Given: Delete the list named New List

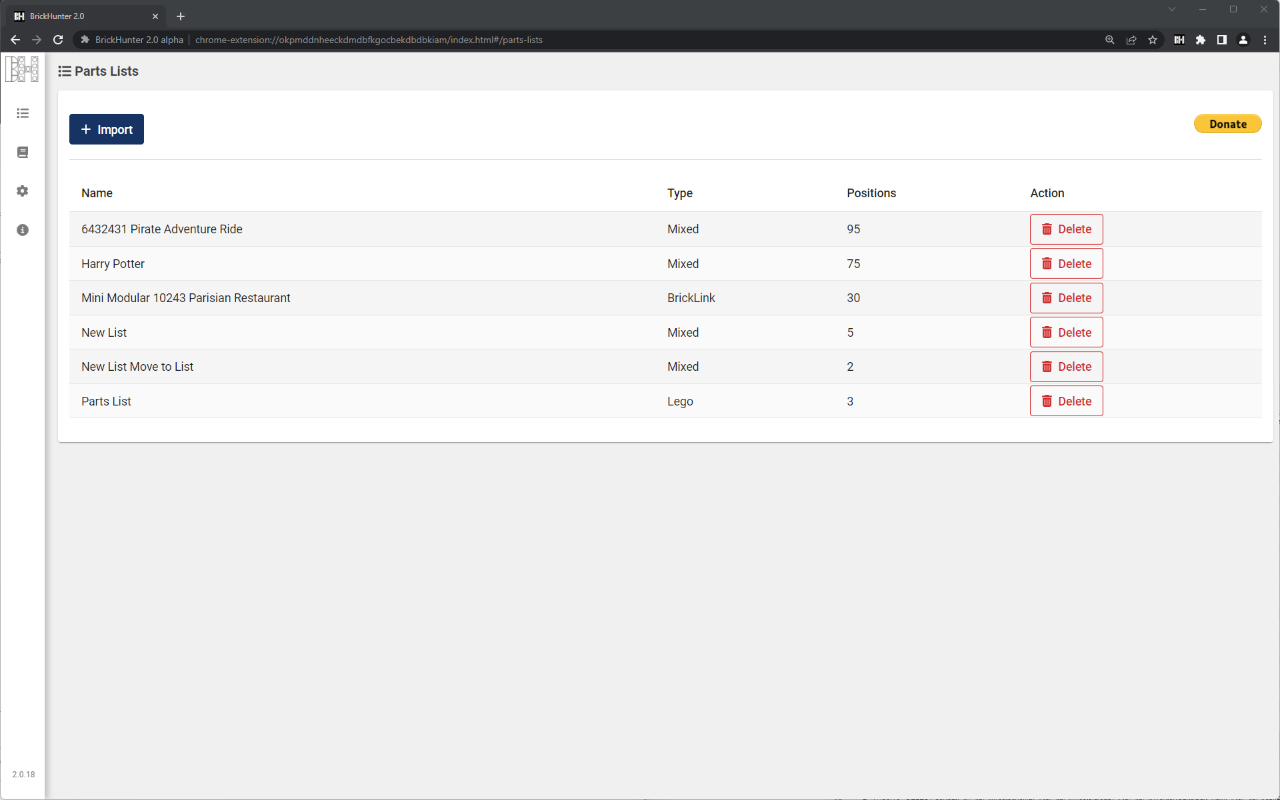Looking at the screenshot, I should [x=1066, y=332].
